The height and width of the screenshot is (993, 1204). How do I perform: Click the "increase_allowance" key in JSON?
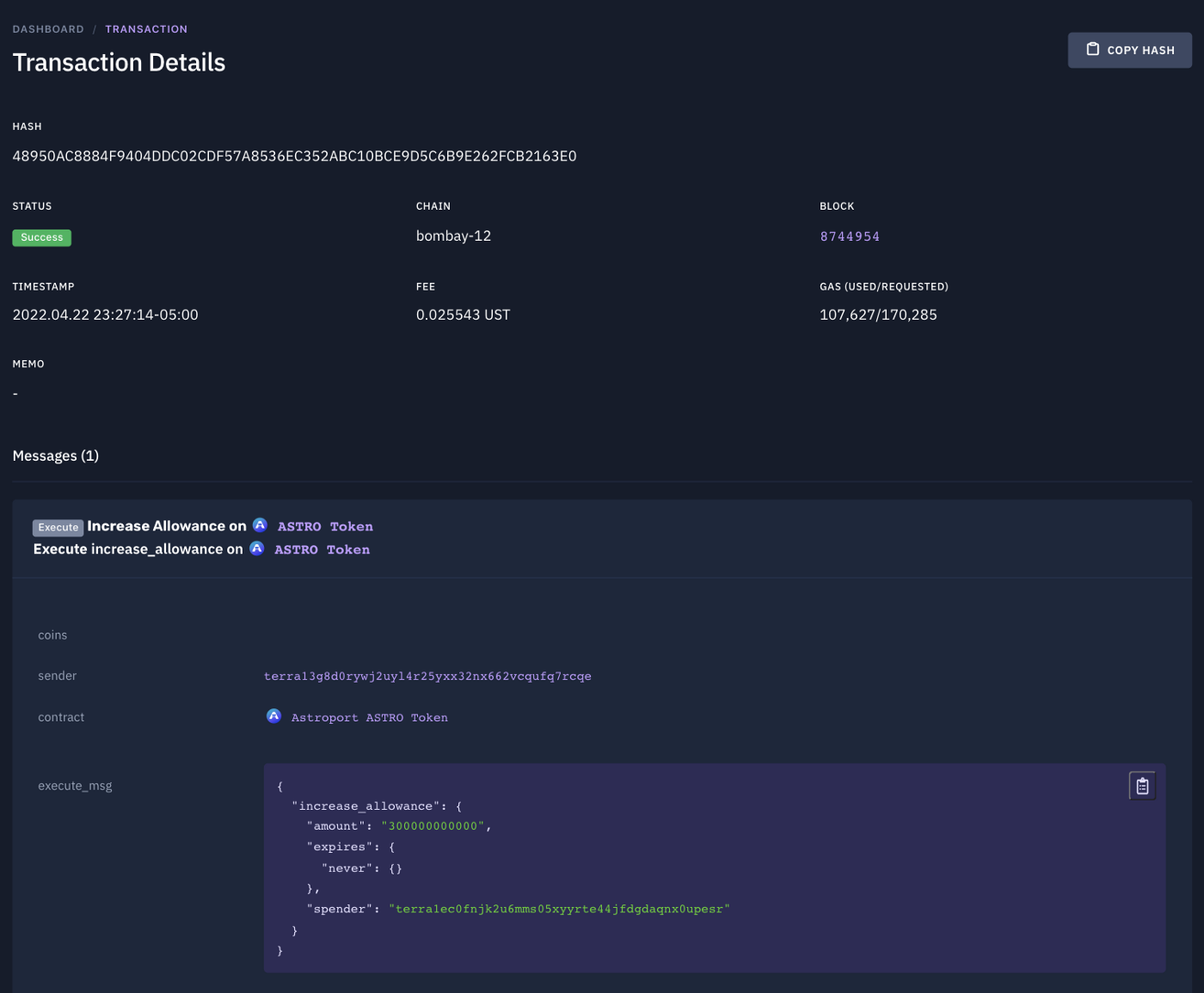coord(365,806)
